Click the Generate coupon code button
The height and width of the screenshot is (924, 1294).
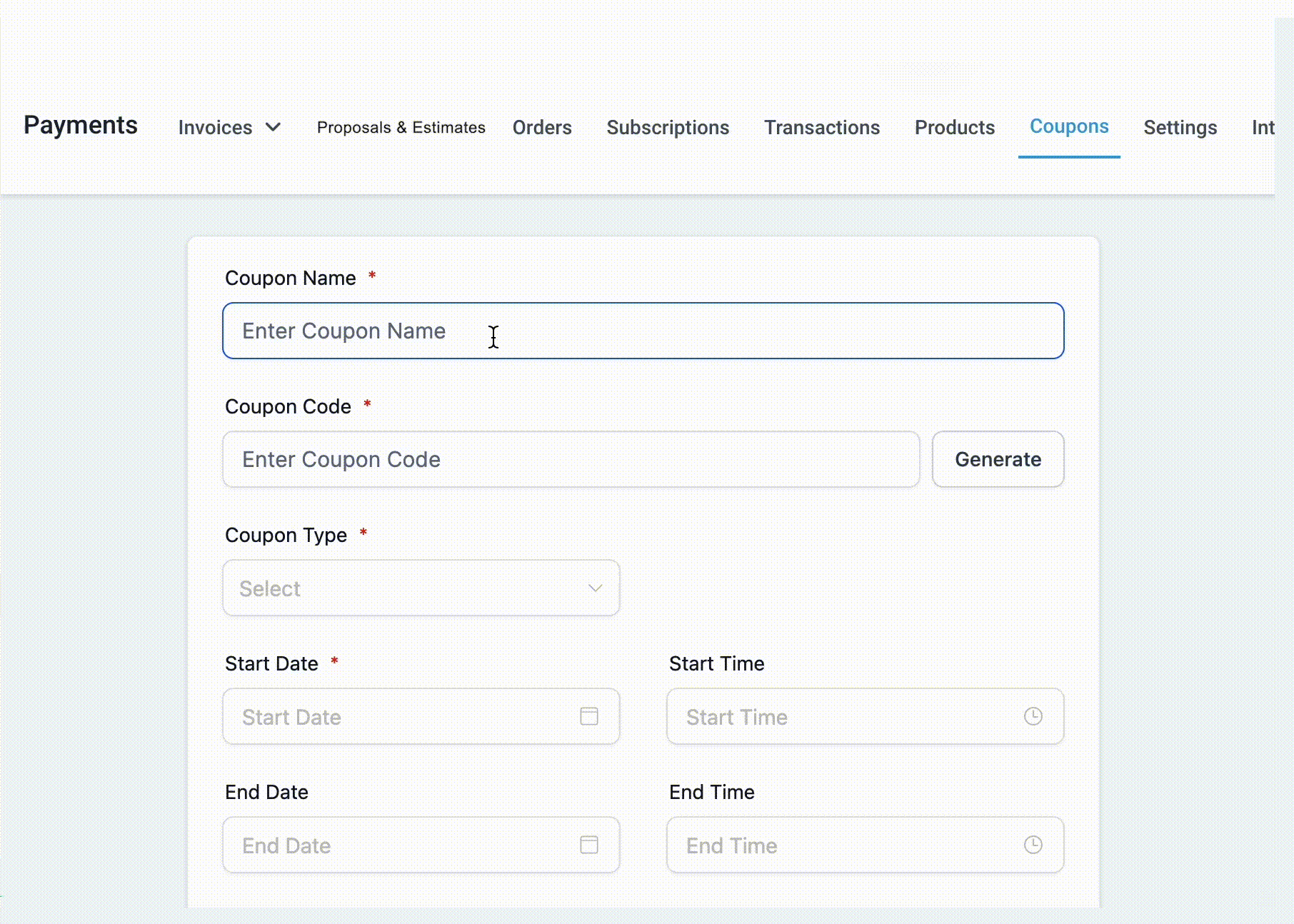[x=998, y=459]
